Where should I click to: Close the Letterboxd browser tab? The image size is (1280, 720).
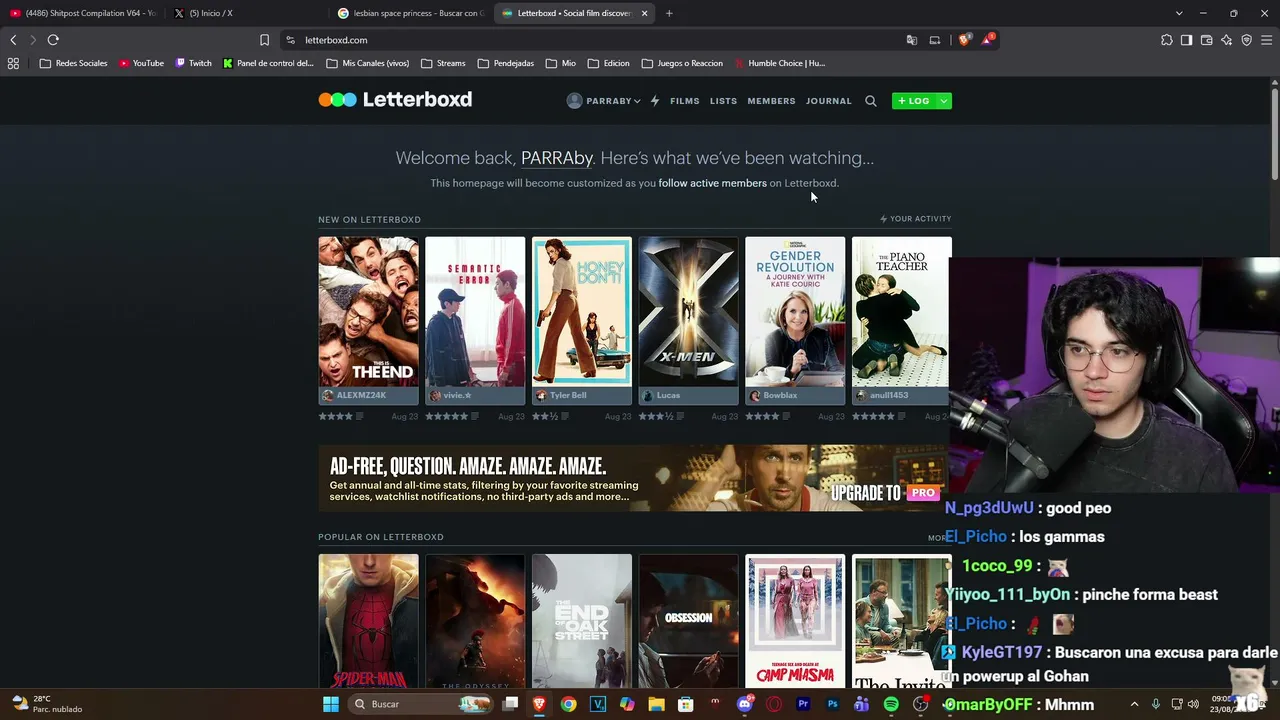(x=644, y=13)
